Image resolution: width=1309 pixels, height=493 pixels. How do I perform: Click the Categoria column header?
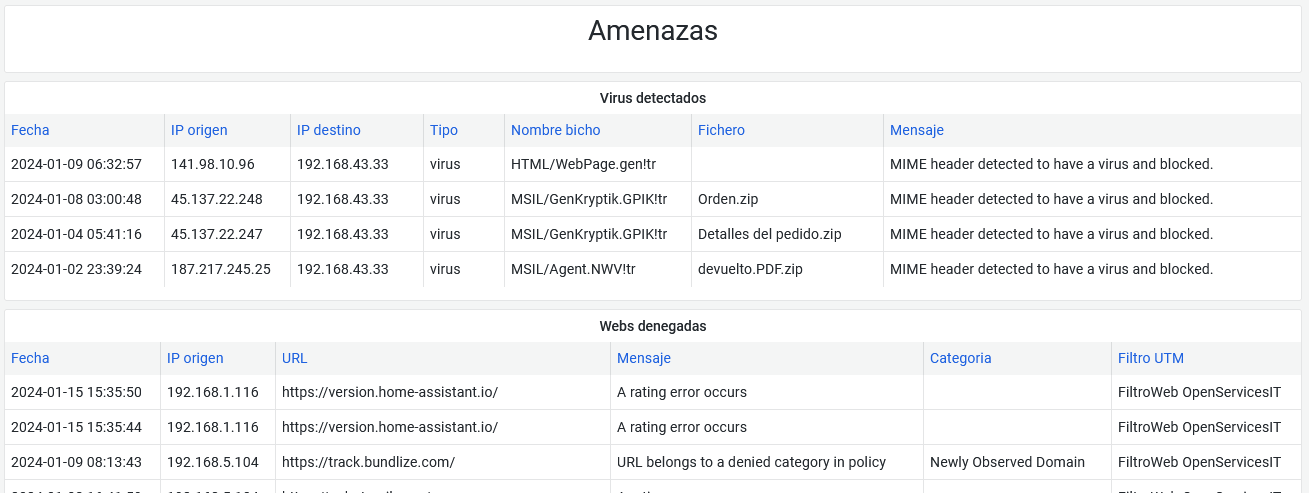click(960, 358)
